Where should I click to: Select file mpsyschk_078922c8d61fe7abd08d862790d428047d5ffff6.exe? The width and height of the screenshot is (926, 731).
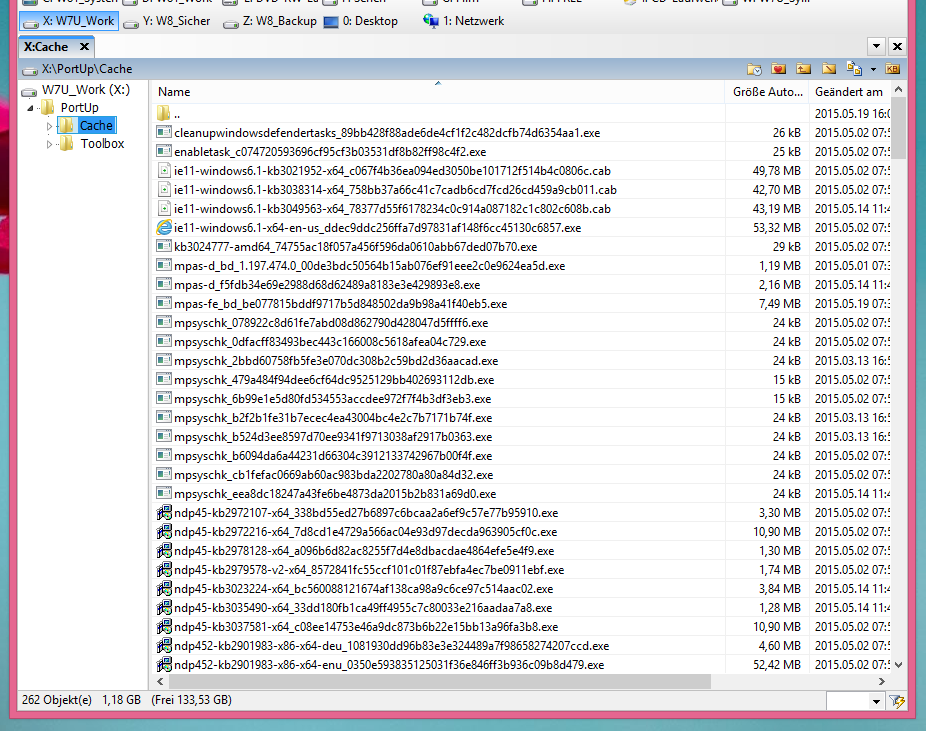click(x=331, y=322)
